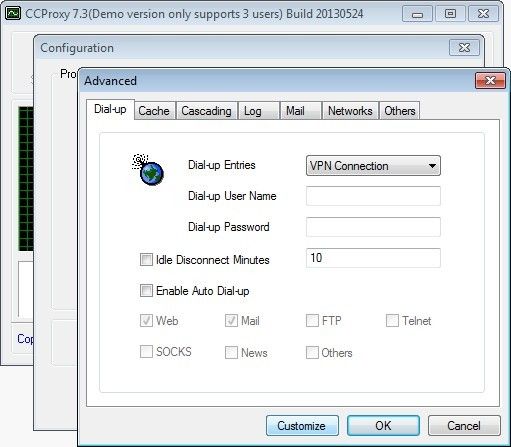Enable Idle Disconnect Minutes checkbox
Screen dimensions: 511x447
tap(146, 260)
